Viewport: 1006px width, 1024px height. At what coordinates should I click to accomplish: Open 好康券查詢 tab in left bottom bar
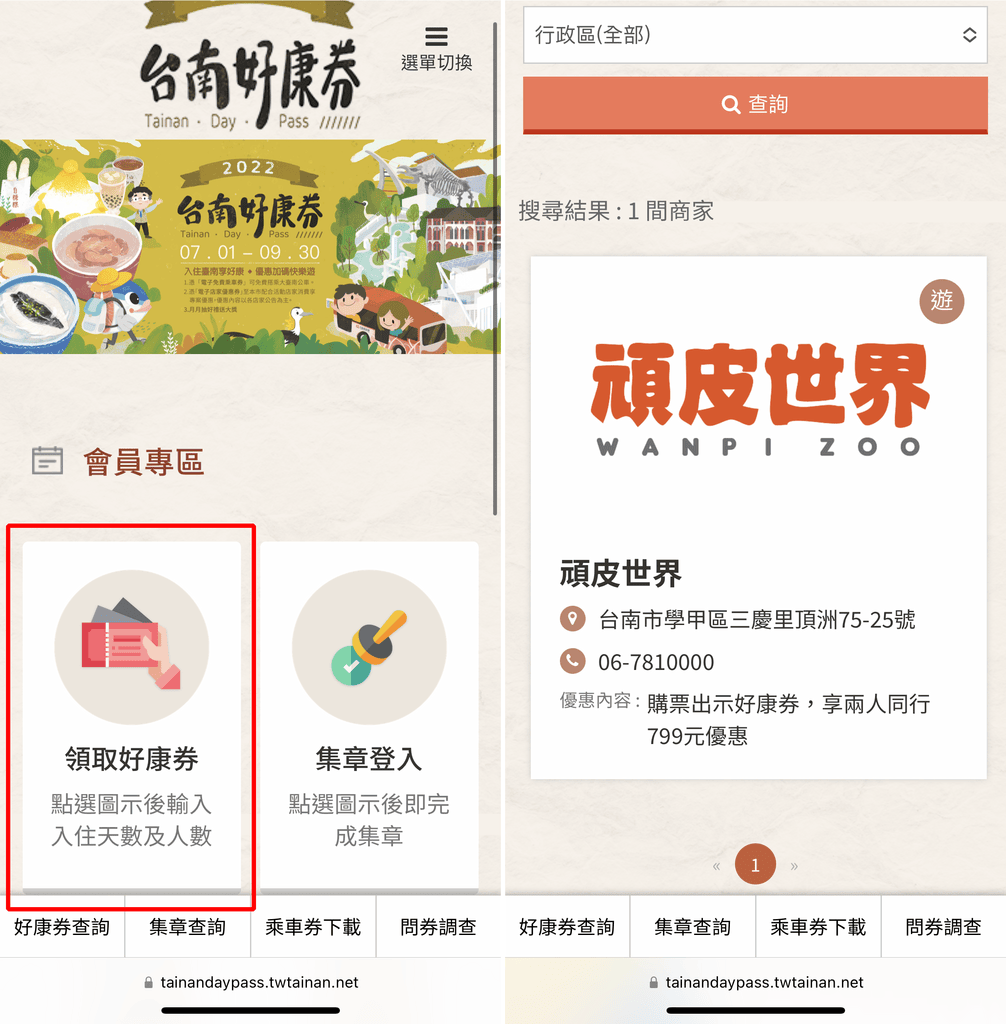(x=62, y=927)
